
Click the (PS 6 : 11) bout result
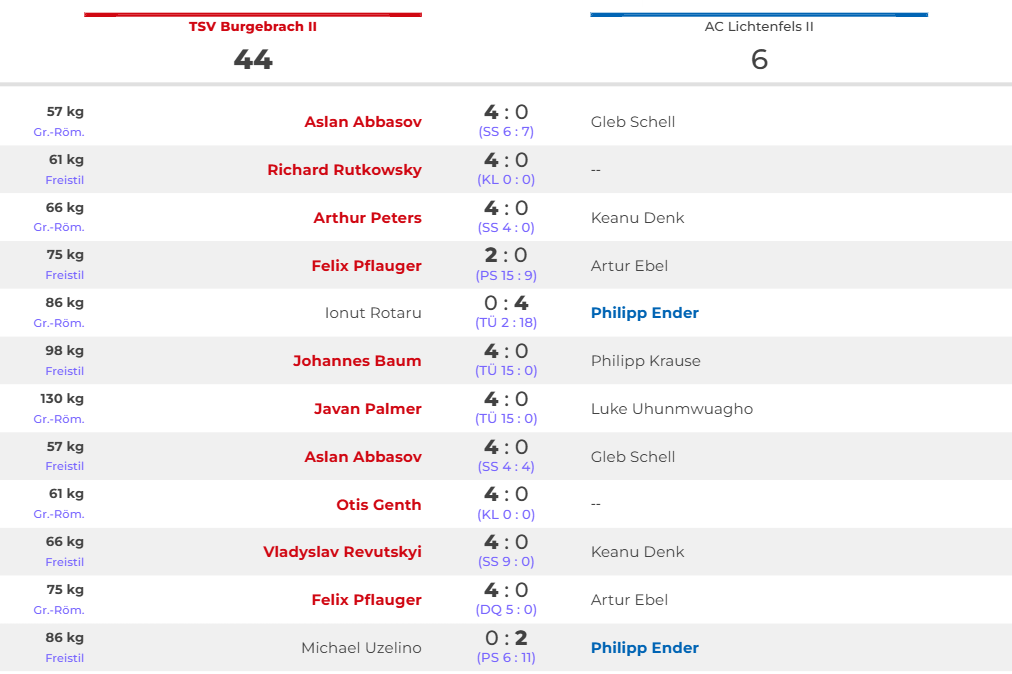coord(505,658)
